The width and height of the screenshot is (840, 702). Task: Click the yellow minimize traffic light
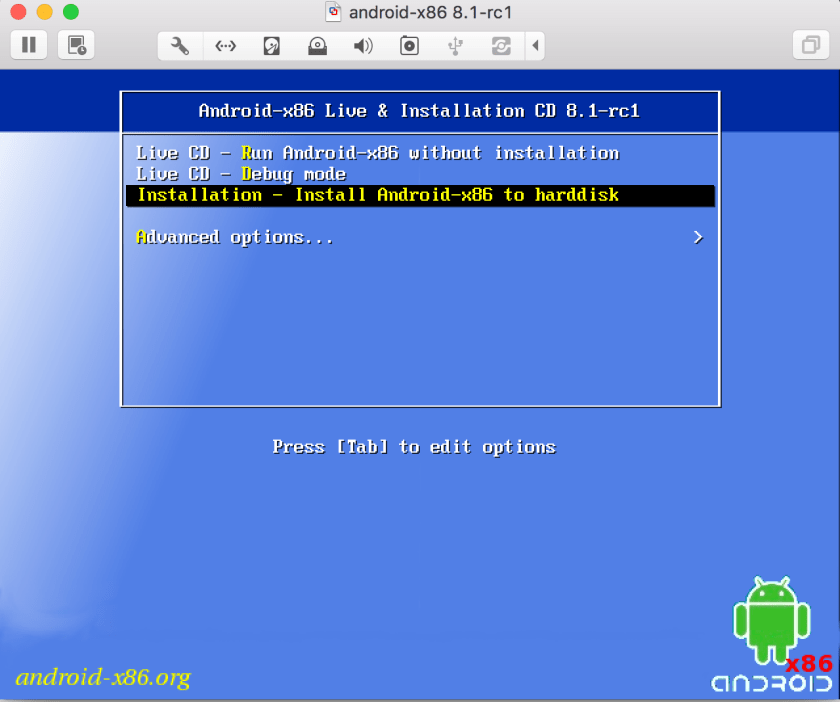click(42, 12)
